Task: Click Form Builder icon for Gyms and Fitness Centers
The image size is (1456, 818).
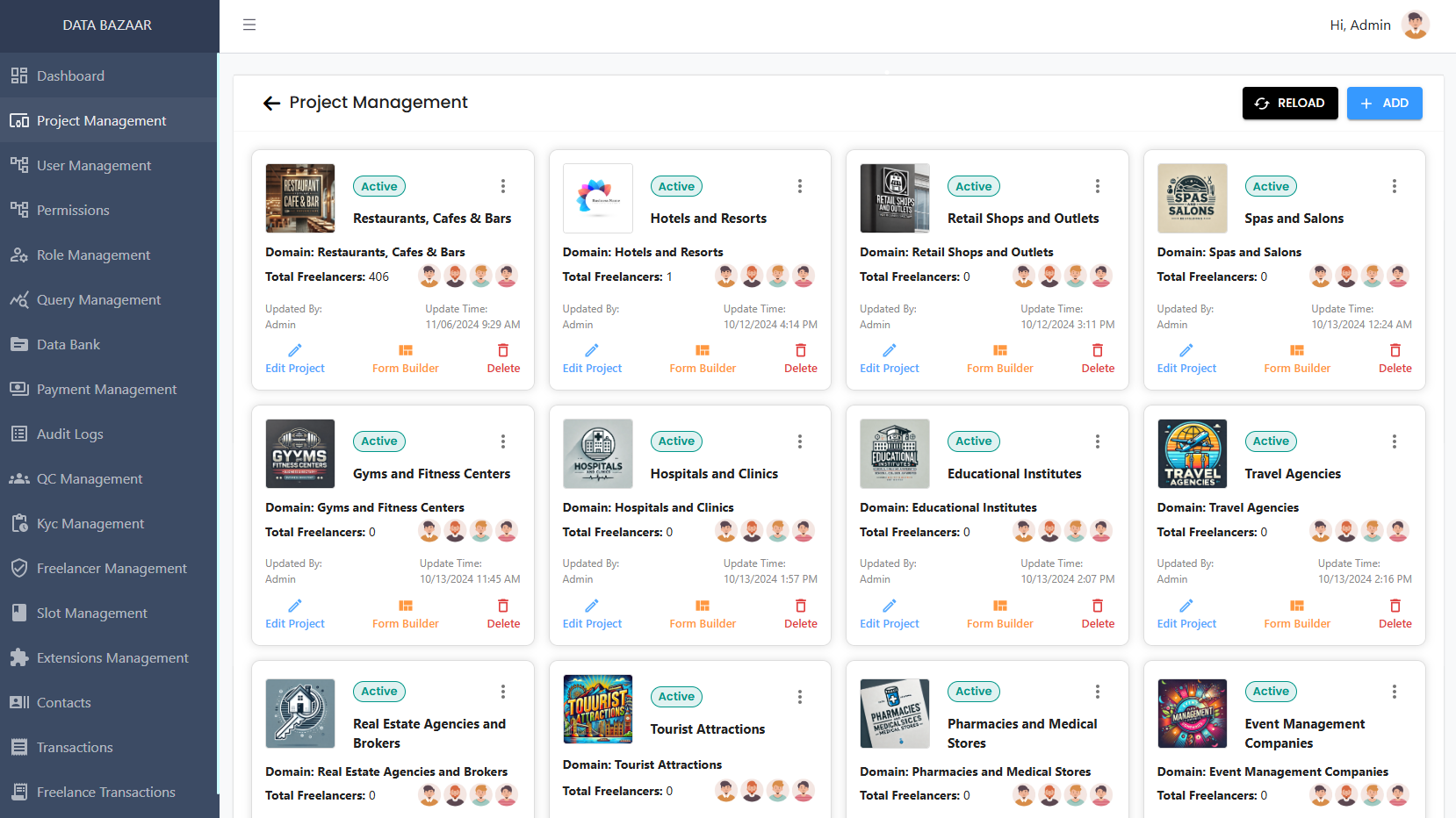Action: click(406, 606)
